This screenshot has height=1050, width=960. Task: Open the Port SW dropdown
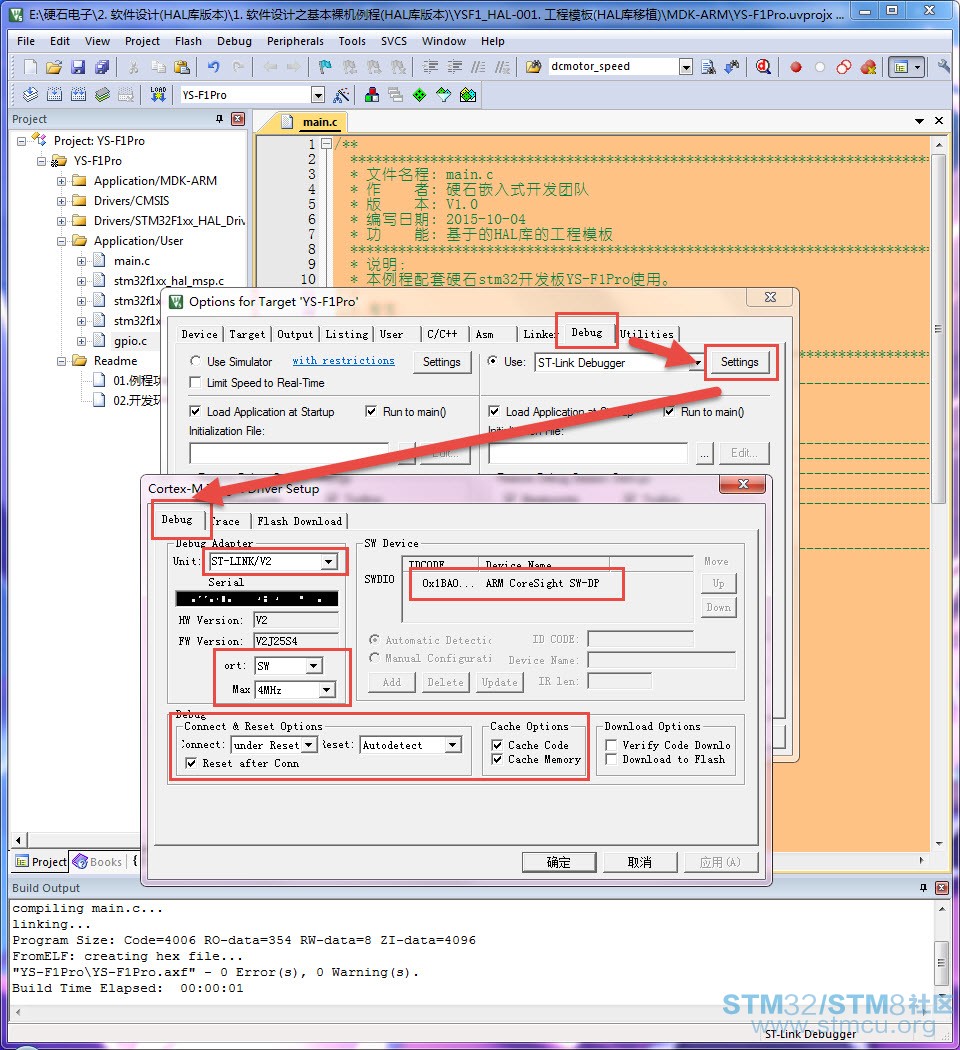[x=313, y=666]
